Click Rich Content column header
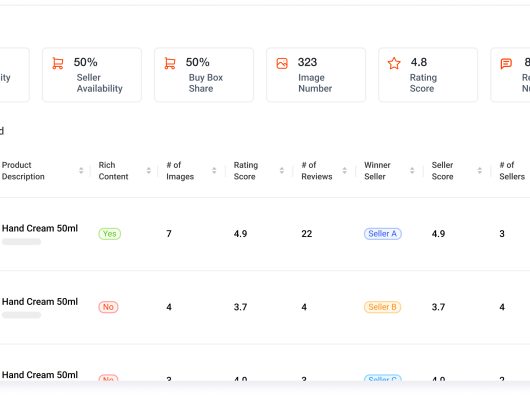530x396 pixels. (x=113, y=171)
